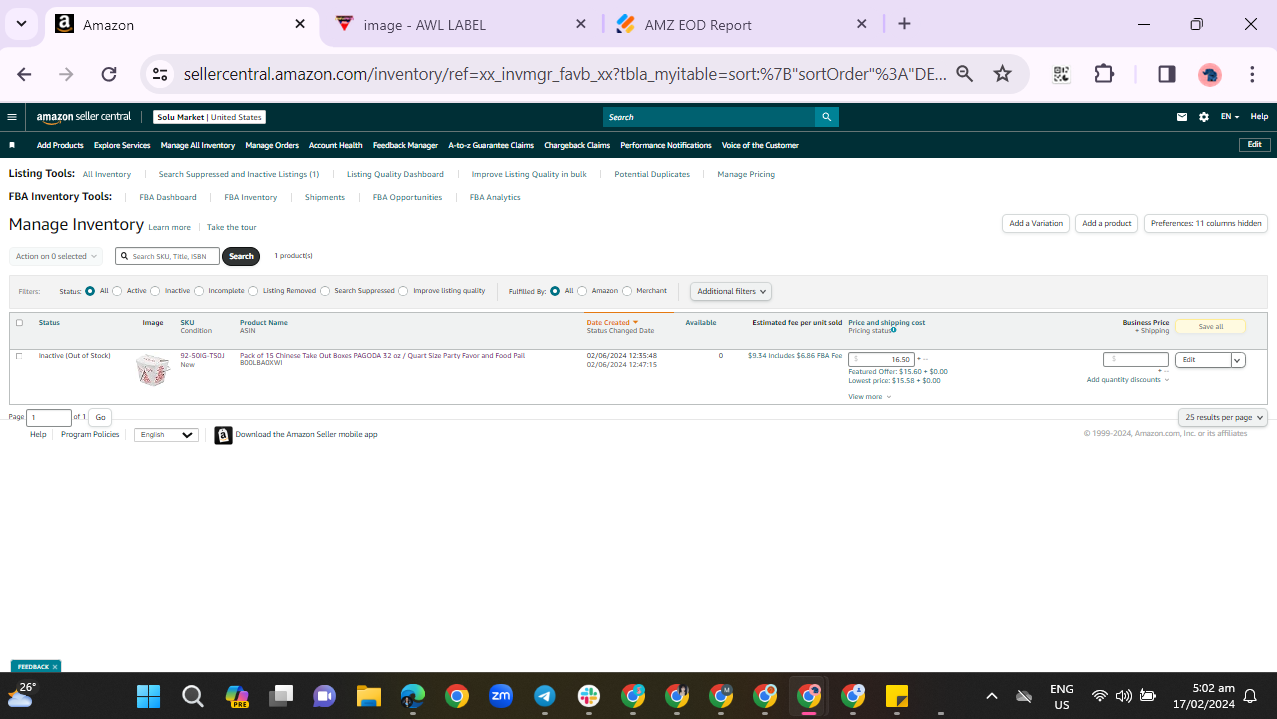This screenshot has height=719, width=1277.
Task: Open the English language dropdown in footer
Action: click(166, 435)
